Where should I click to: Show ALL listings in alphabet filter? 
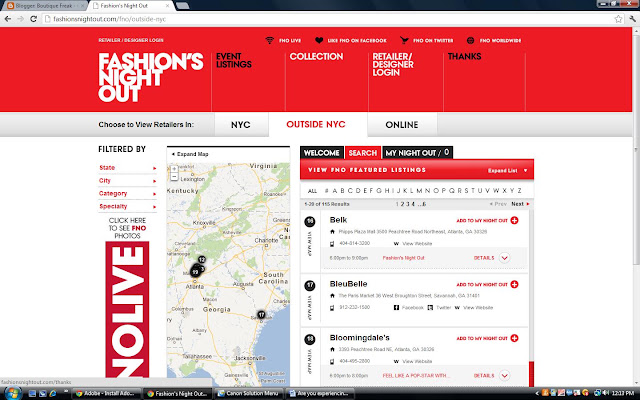(312, 191)
